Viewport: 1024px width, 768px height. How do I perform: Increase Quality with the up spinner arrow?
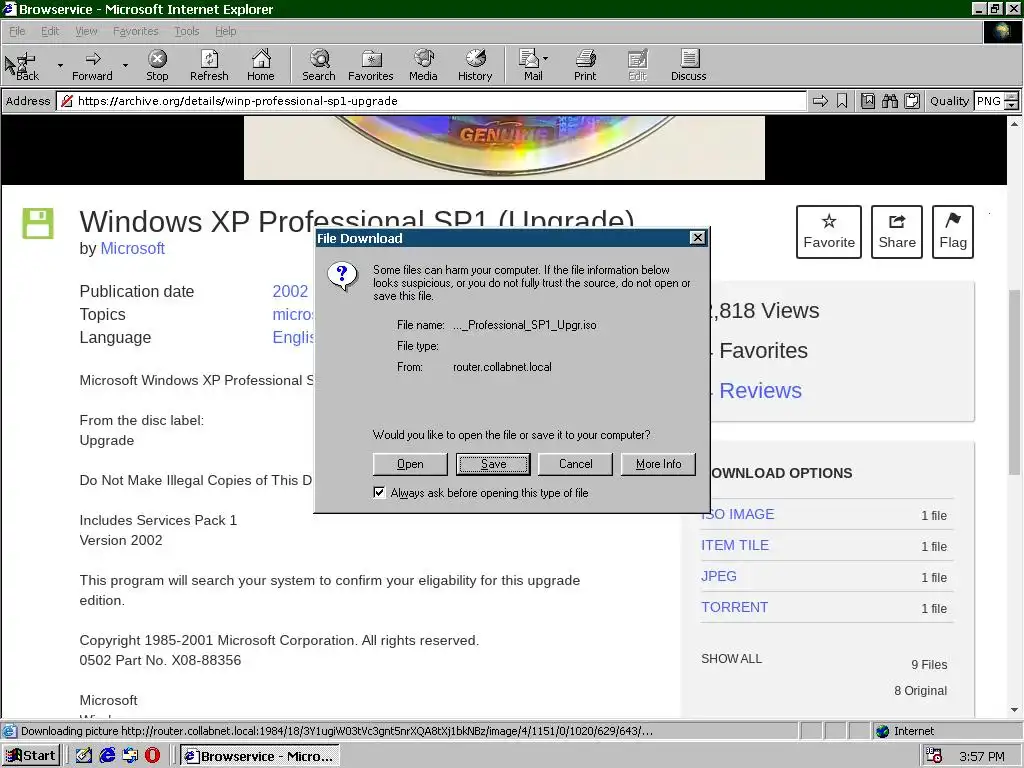(x=1011, y=97)
